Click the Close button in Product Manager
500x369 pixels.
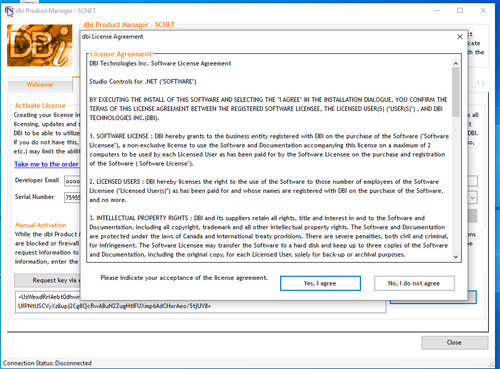coord(454,343)
